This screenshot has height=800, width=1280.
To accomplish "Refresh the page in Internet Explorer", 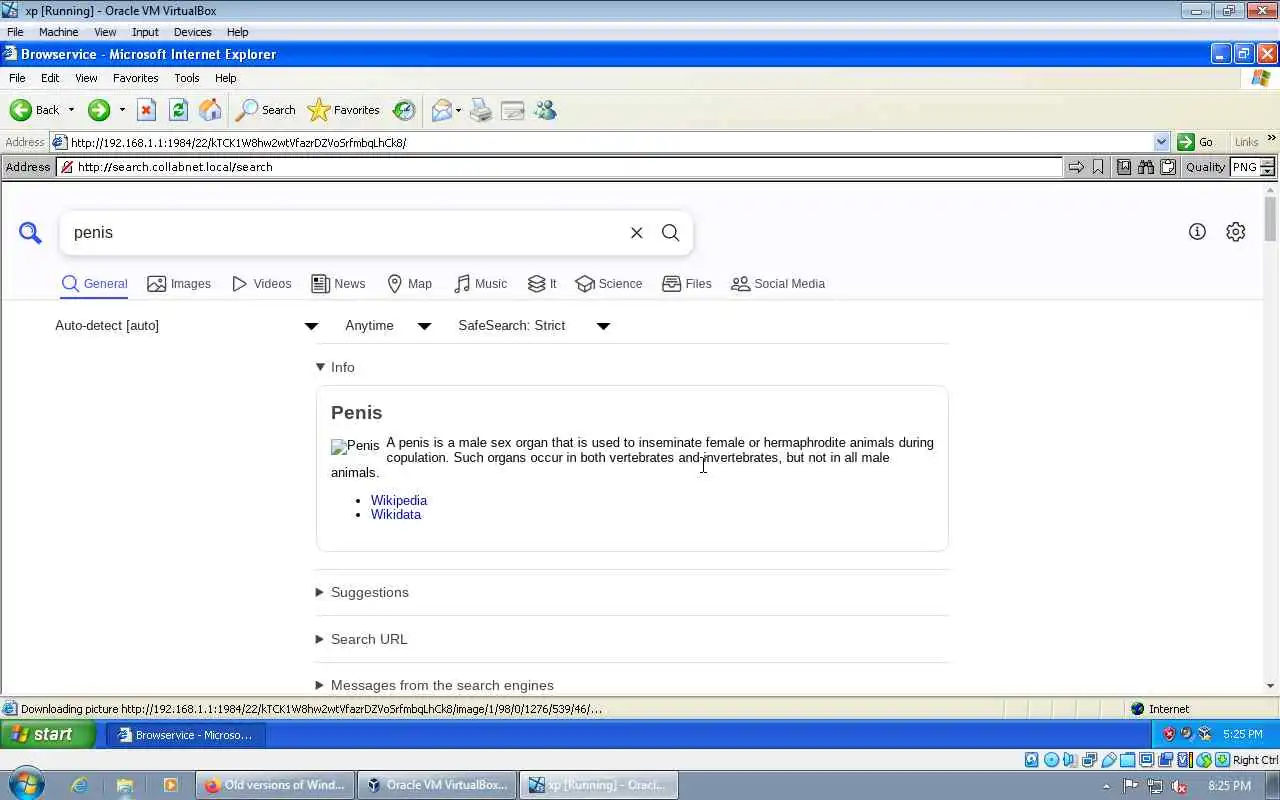I will pos(178,110).
